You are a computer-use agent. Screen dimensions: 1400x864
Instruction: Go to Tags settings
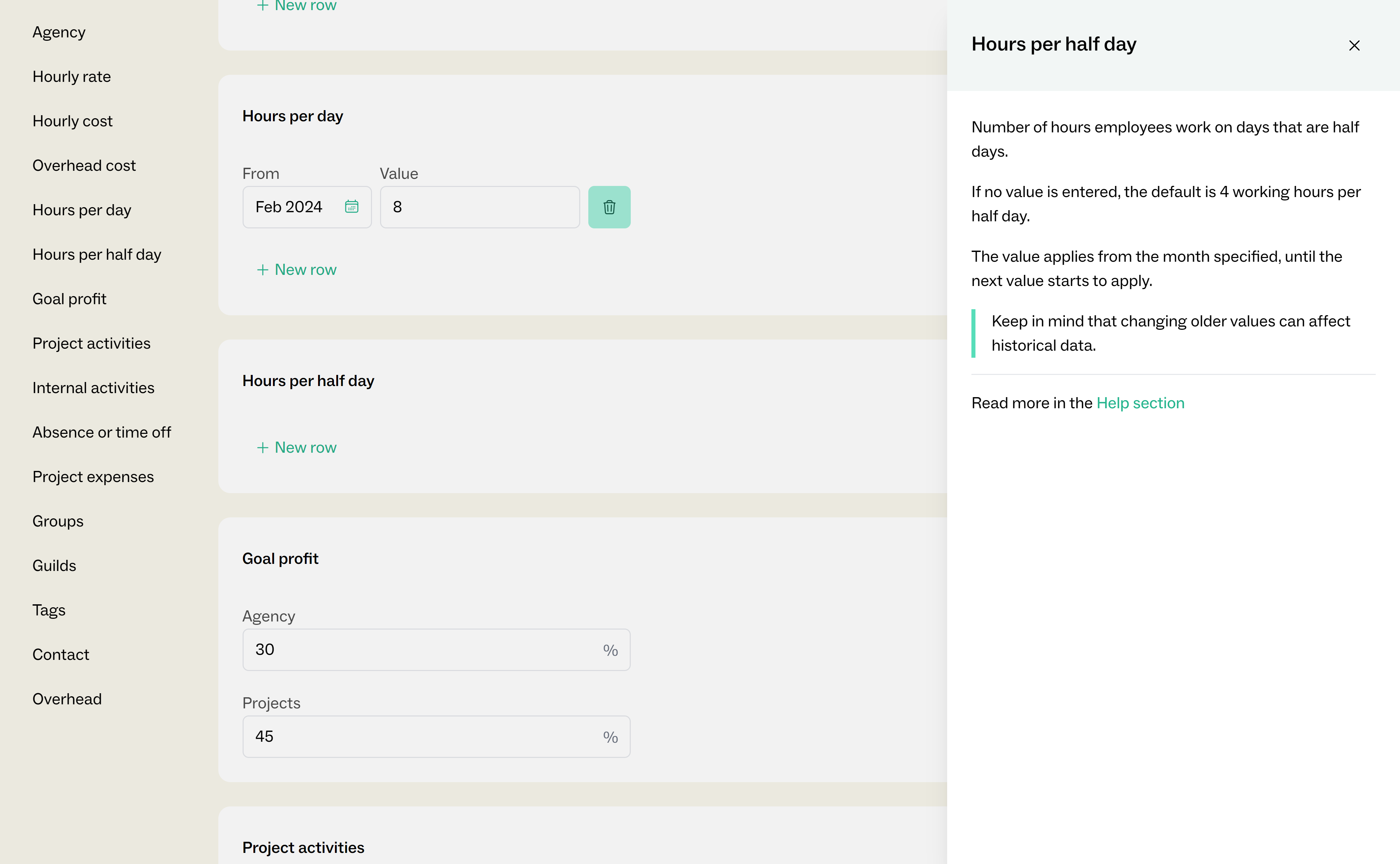tap(49, 610)
